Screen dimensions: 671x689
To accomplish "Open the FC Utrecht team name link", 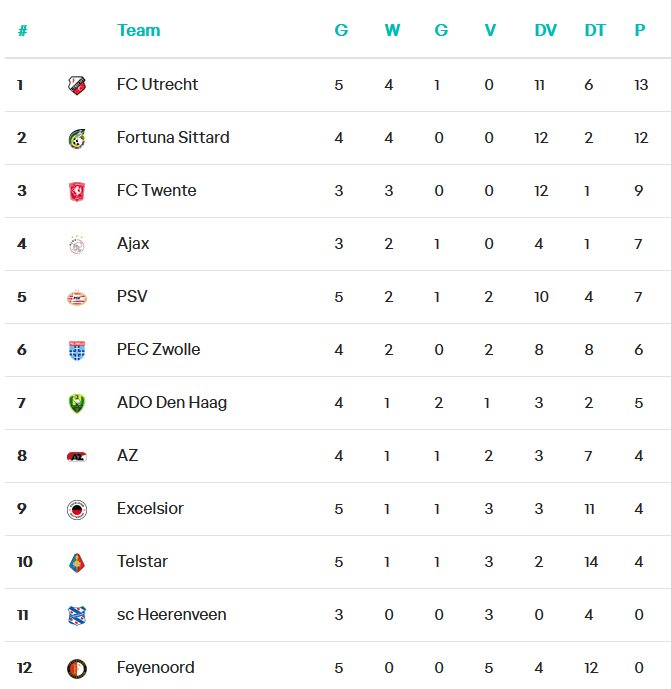I will [157, 84].
